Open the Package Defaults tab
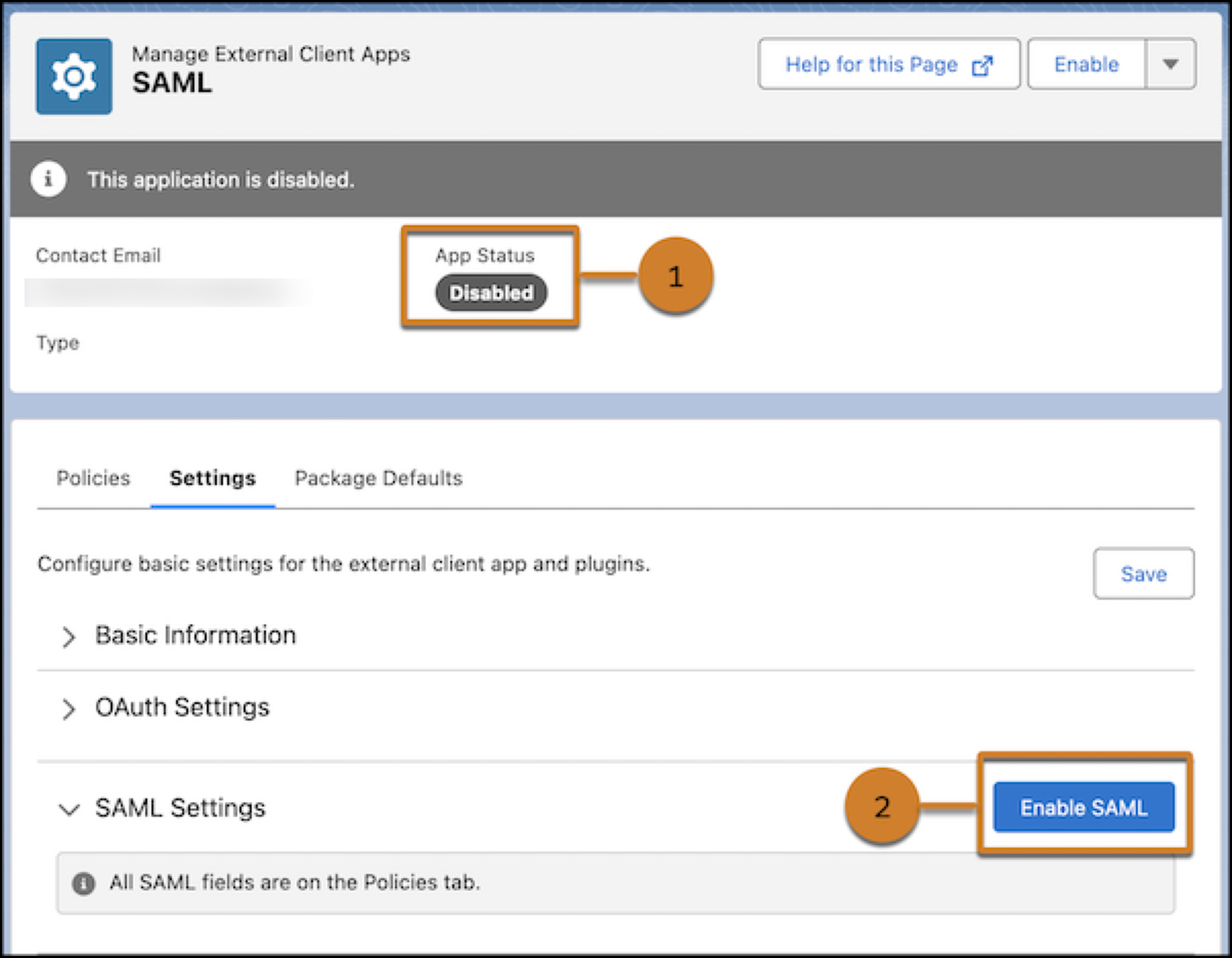The width and height of the screenshot is (1232, 958). tap(379, 478)
